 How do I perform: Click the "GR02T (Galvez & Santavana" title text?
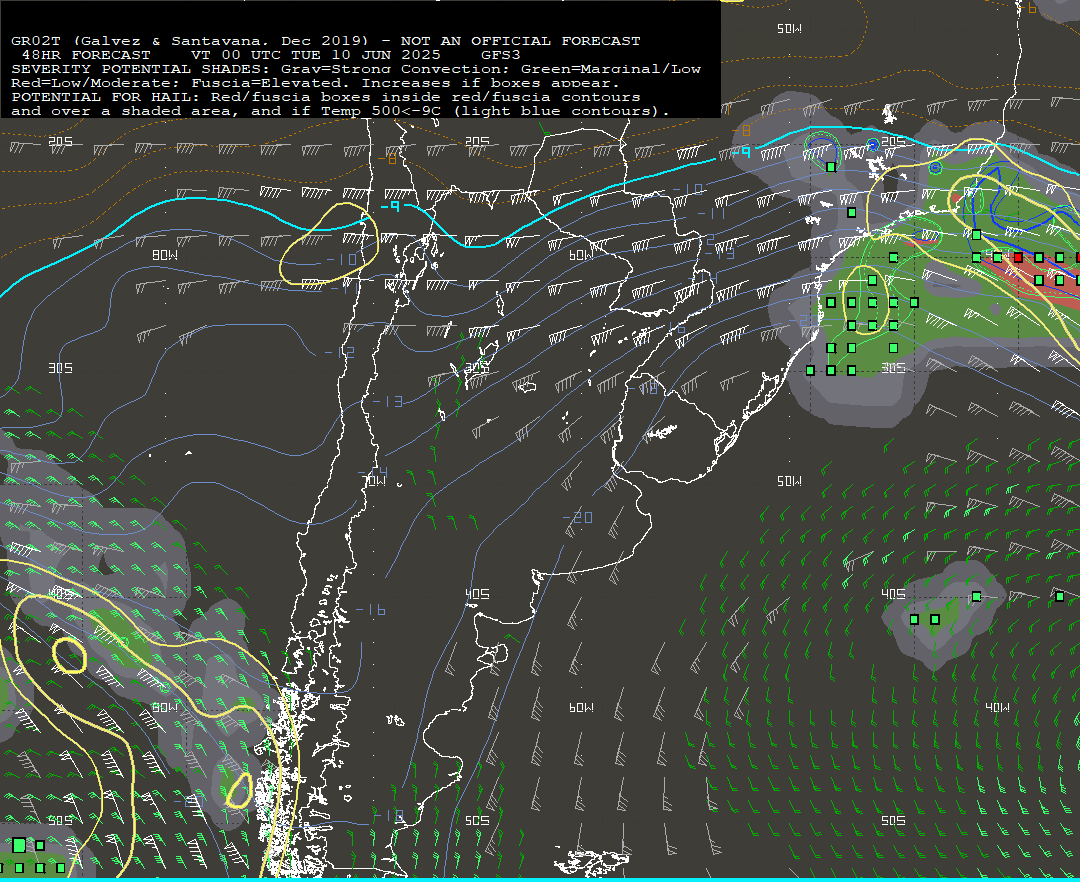pyautogui.click(x=140, y=41)
